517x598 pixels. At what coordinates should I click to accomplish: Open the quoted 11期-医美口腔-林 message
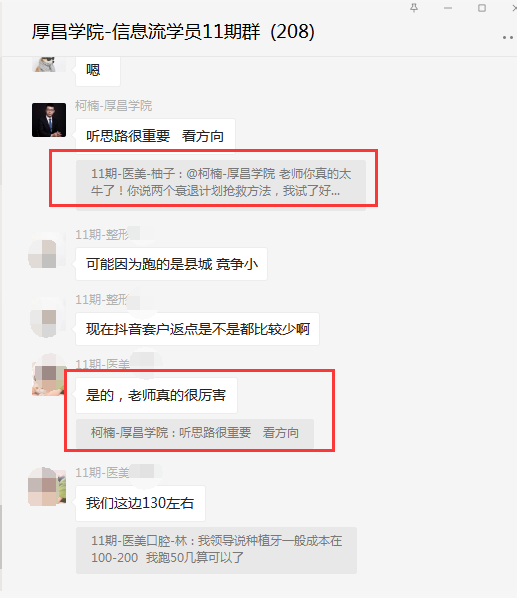(x=216, y=550)
